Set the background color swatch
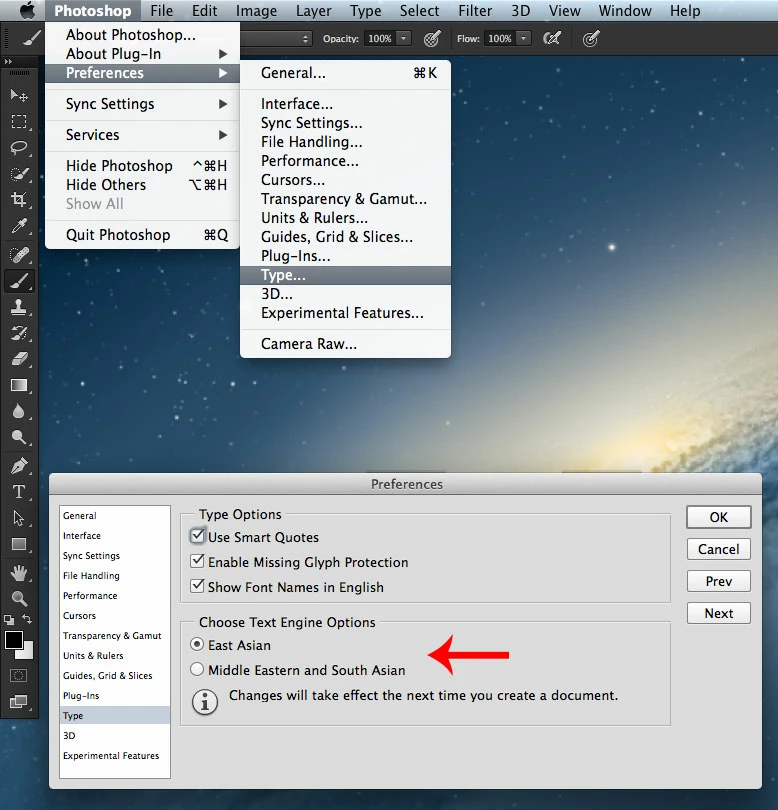Image resolution: width=778 pixels, height=810 pixels. [x=27, y=653]
